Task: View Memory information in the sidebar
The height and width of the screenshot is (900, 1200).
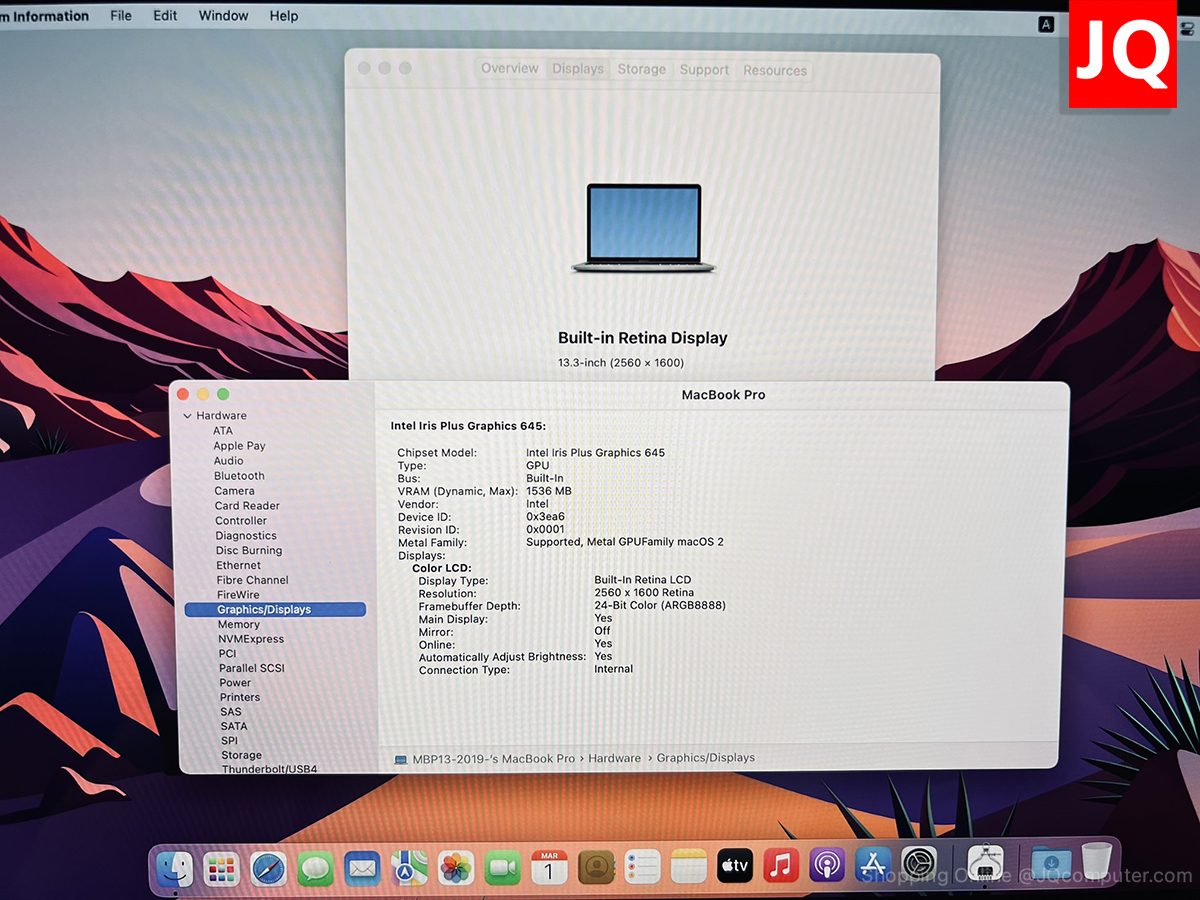Action: click(x=238, y=625)
